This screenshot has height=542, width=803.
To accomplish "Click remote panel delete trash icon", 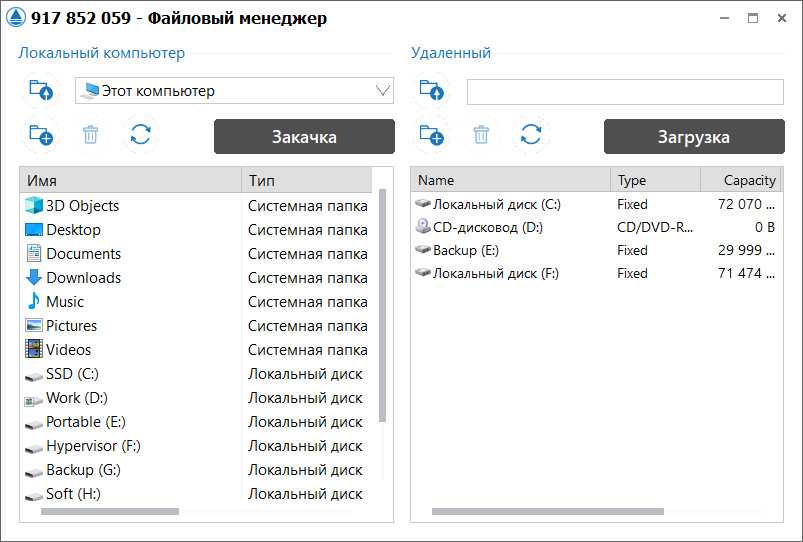I will [x=481, y=135].
